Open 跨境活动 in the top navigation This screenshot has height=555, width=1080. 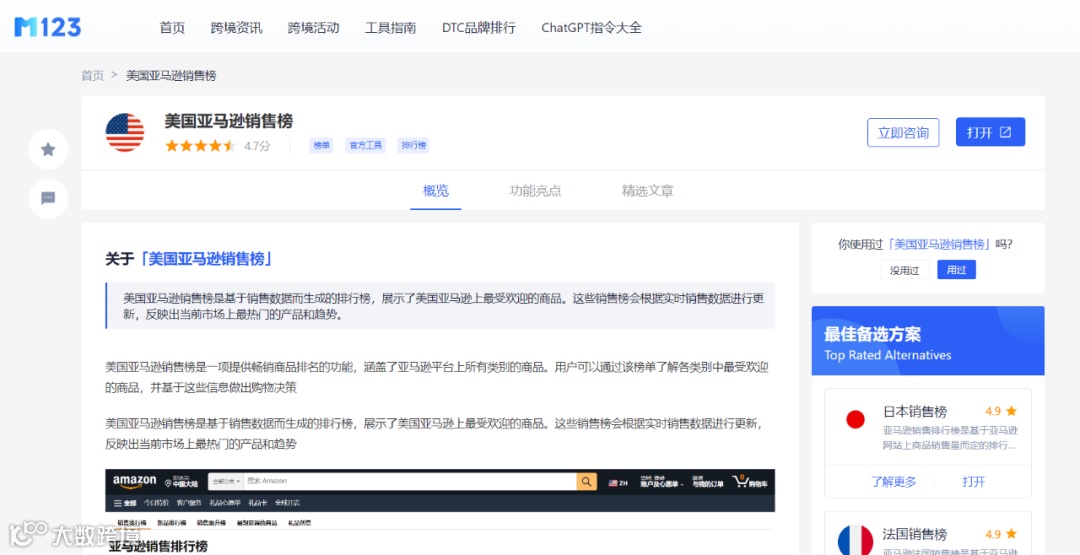[x=313, y=28]
